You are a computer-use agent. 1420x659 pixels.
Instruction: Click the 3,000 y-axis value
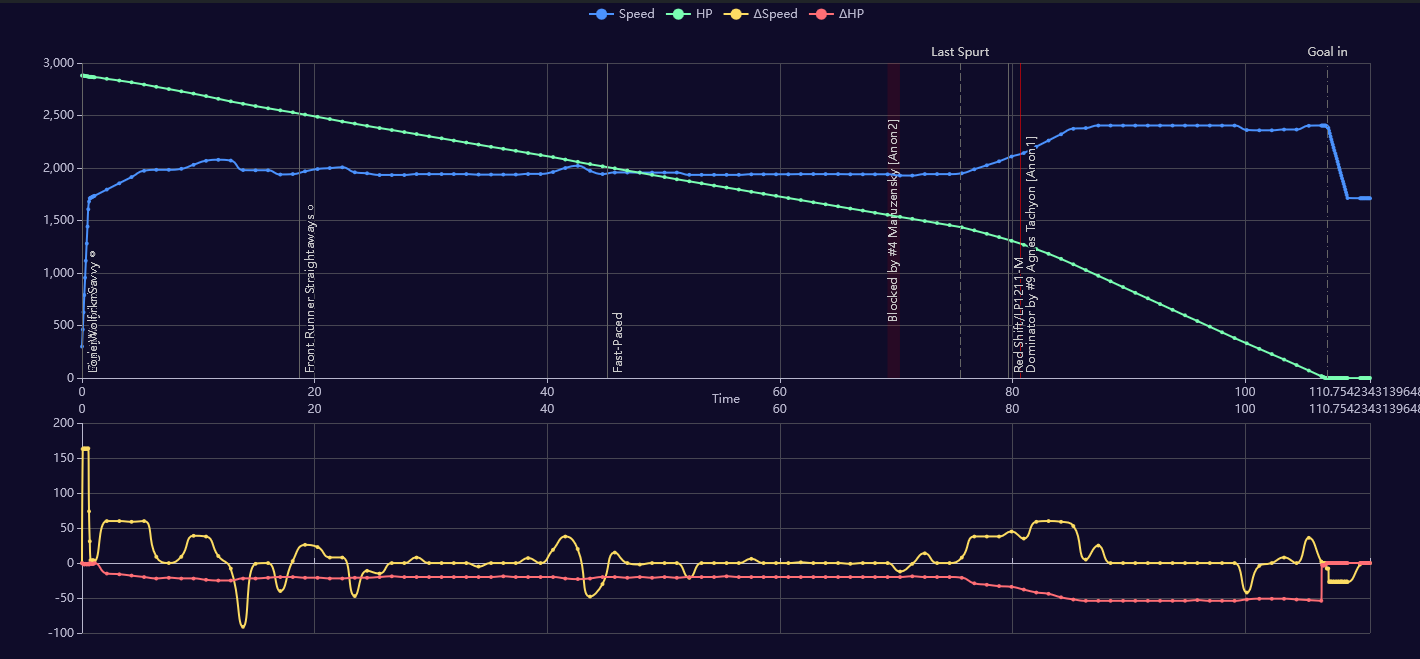click(x=59, y=63)
